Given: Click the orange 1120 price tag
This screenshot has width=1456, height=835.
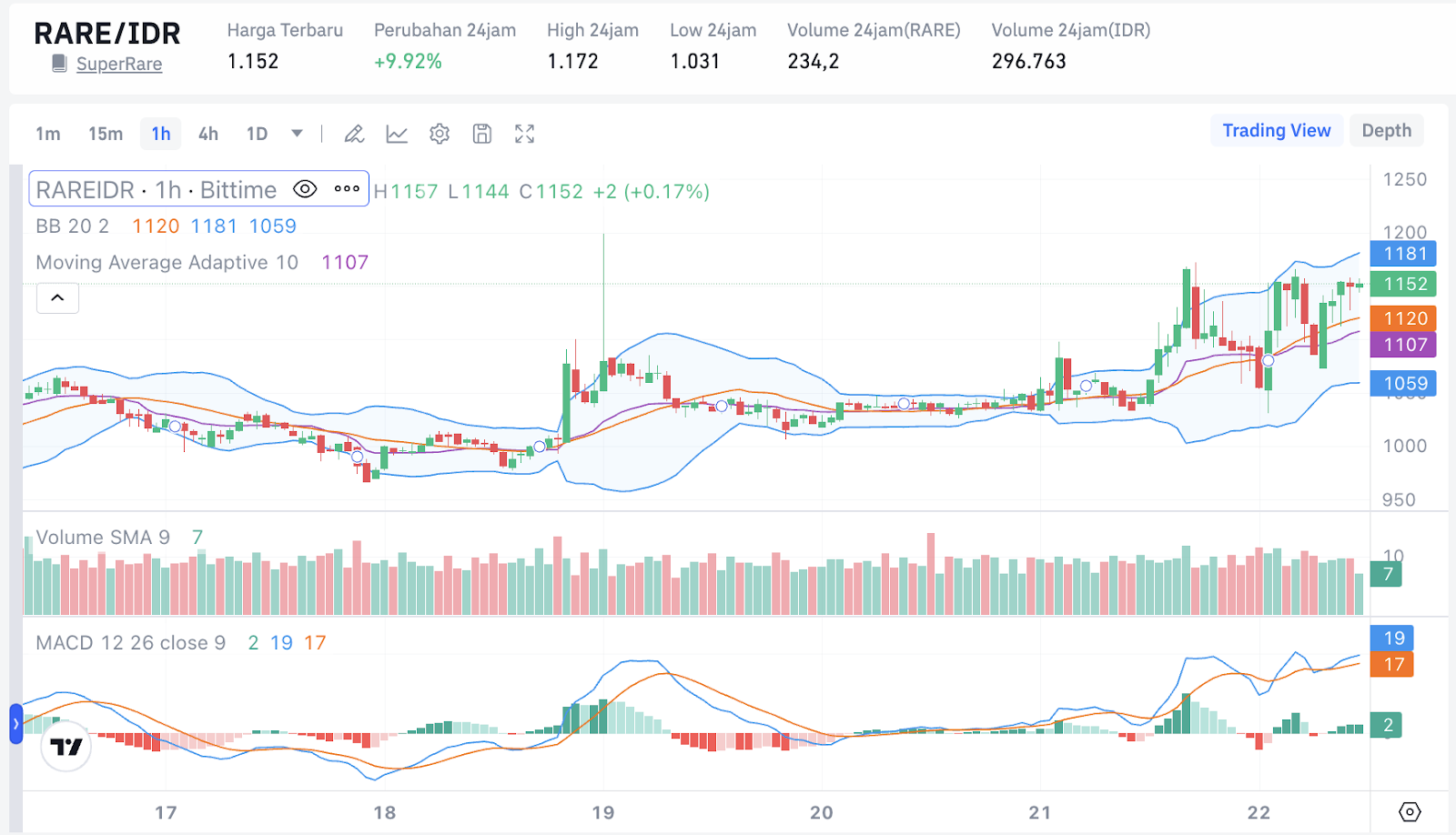Looking at the screenshot, I should click(1404, 318).
